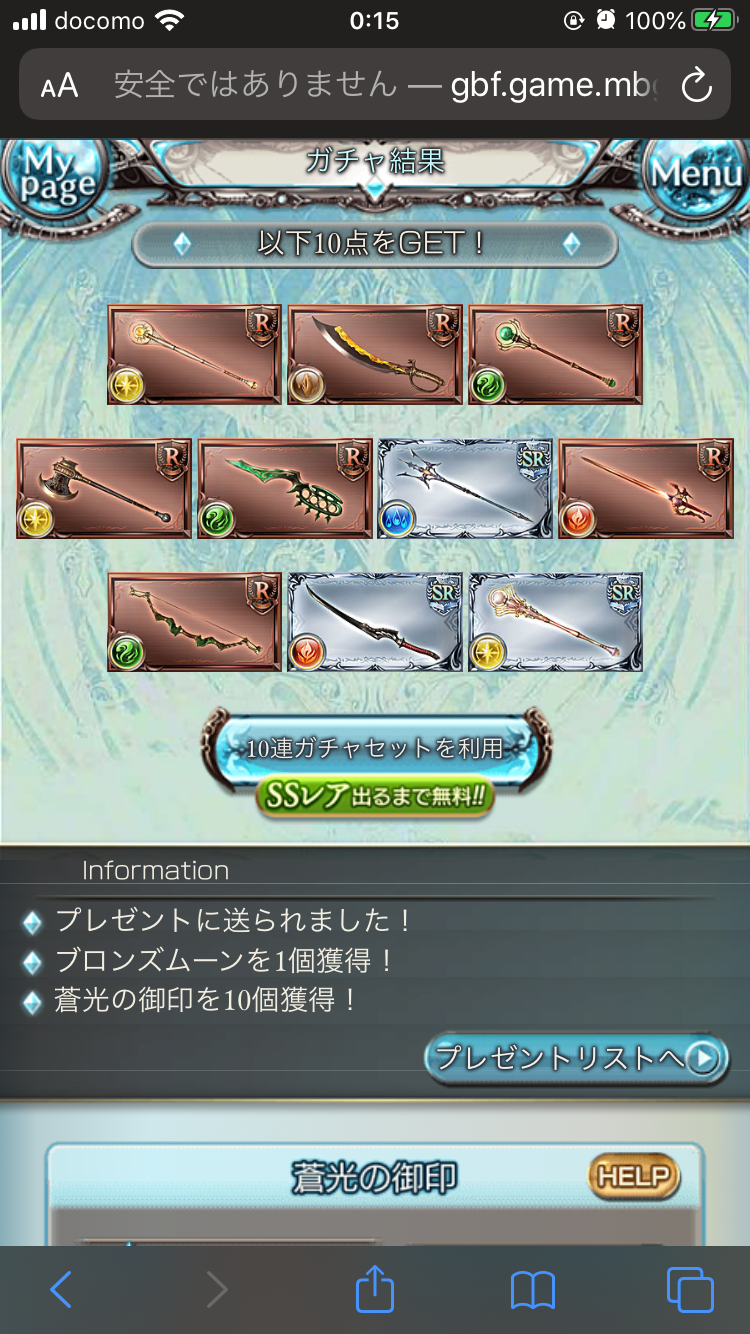Select the R golden curved saber weapon
Viewport: 750px width, 1334px height.
pyautogui.click(x=375, y=355)
